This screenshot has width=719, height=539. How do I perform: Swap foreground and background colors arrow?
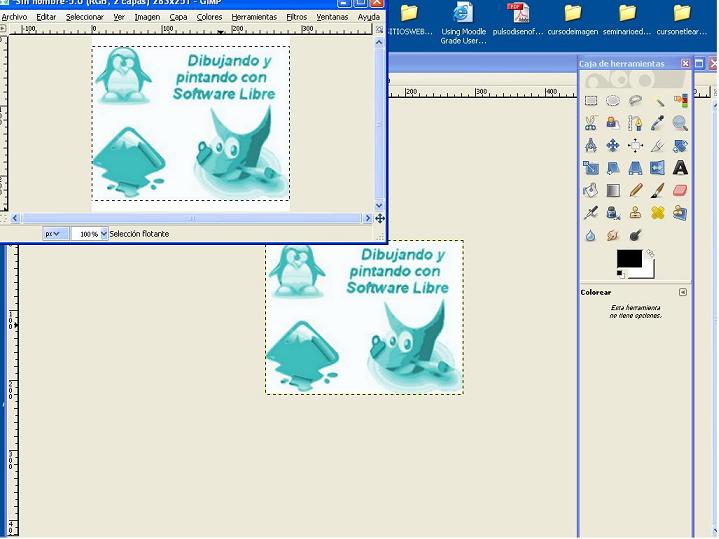(650, 253)
